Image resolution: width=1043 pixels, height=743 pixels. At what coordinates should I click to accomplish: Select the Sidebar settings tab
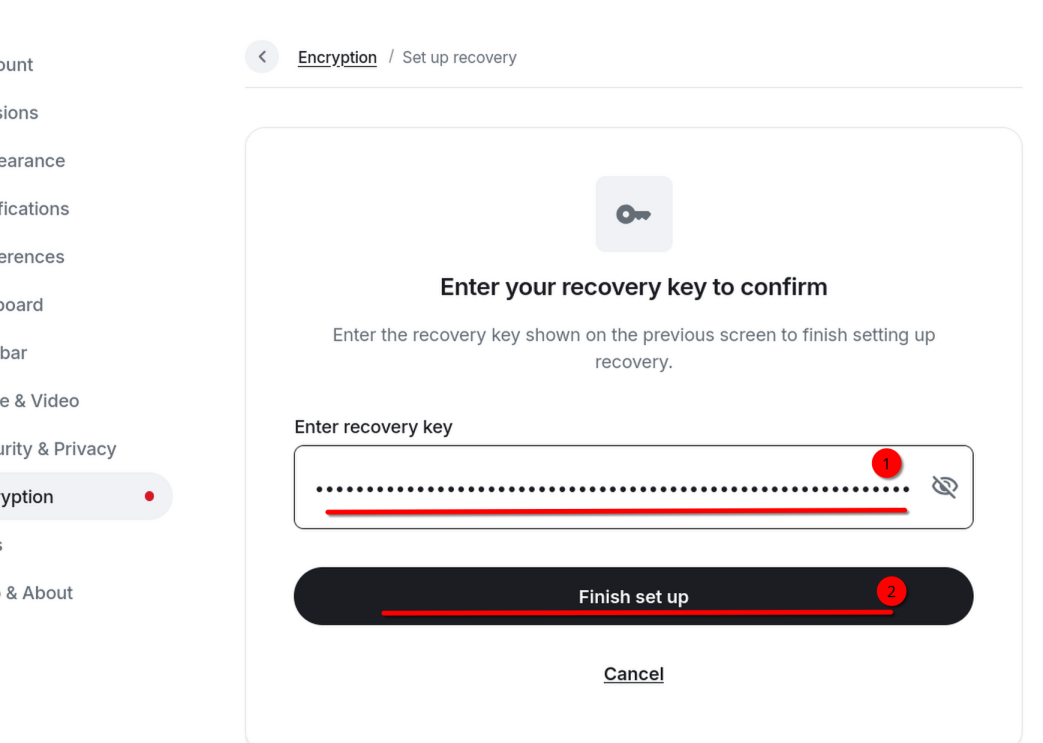[x=13, y=352]
